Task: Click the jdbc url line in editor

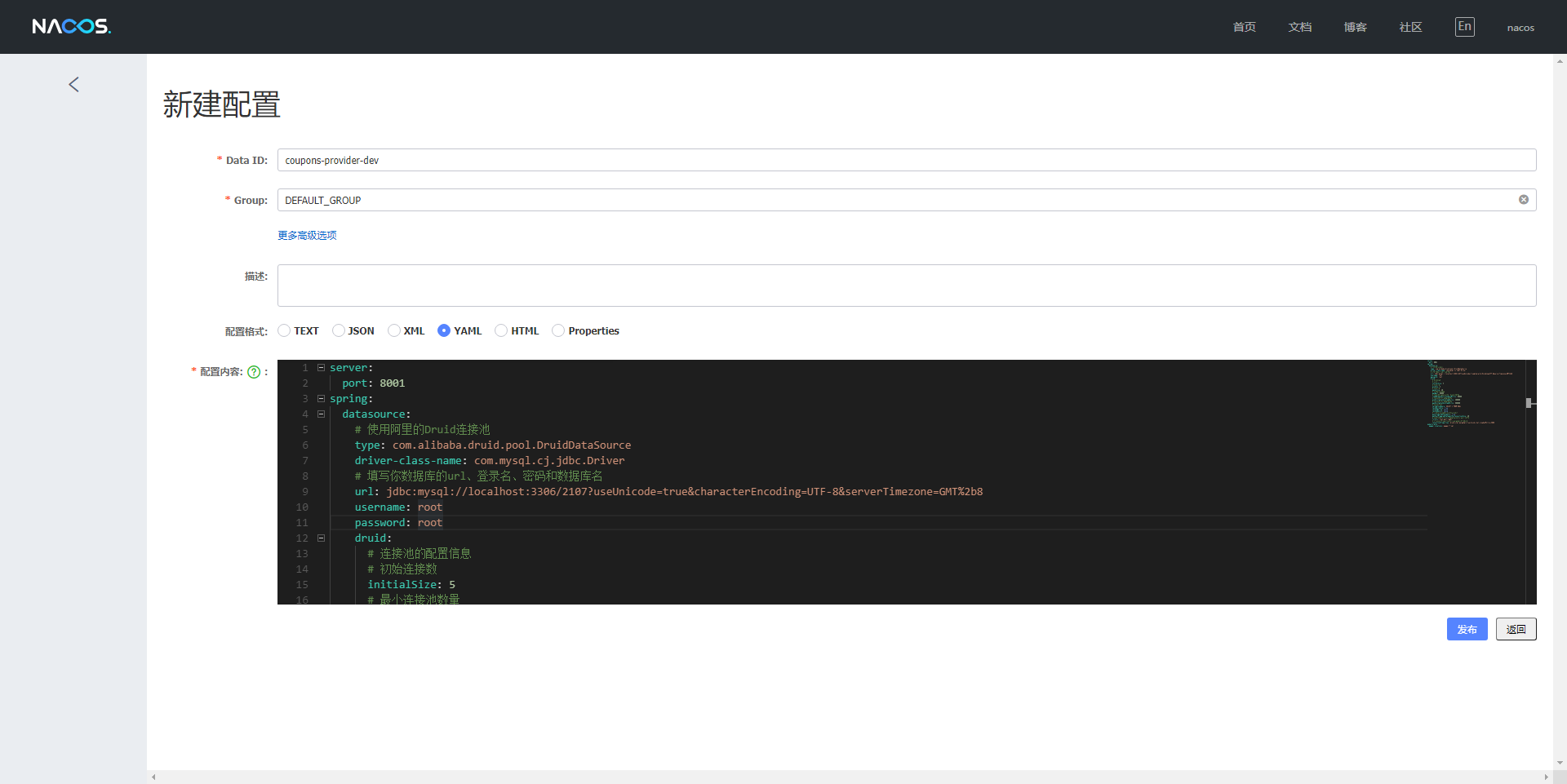Action: [668, 492]
